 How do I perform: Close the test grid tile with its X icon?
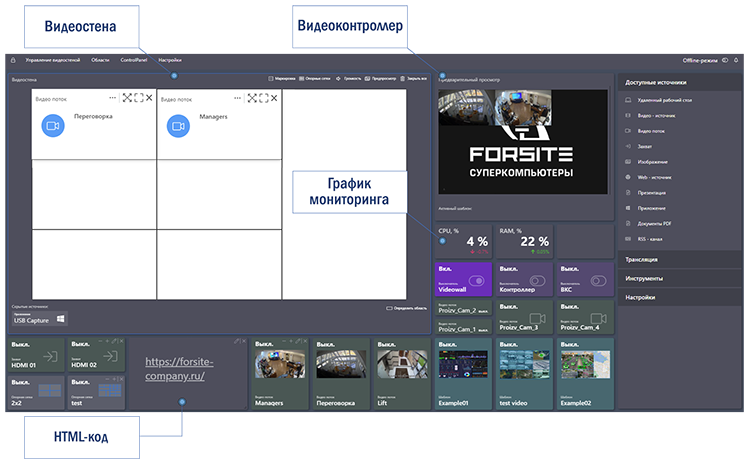pyautogui.click(x=121, y=379)
